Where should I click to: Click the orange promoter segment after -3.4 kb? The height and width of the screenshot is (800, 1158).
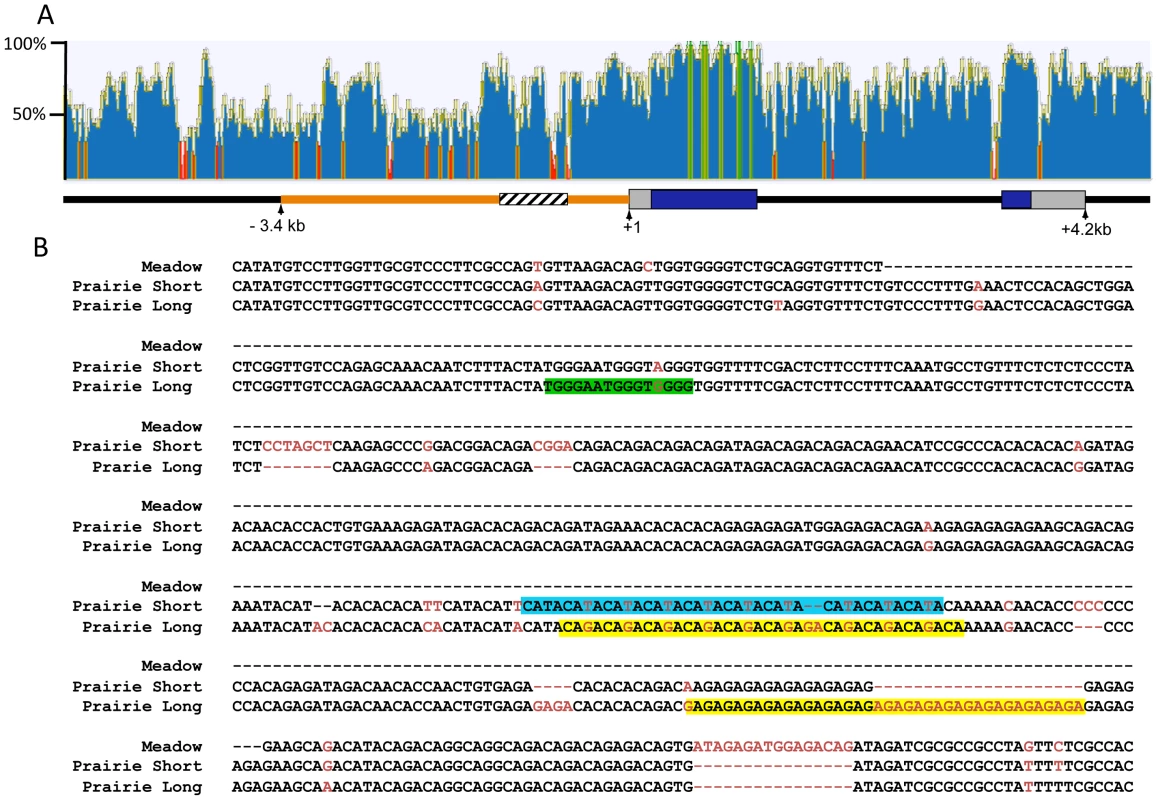[x=390, y=199]
